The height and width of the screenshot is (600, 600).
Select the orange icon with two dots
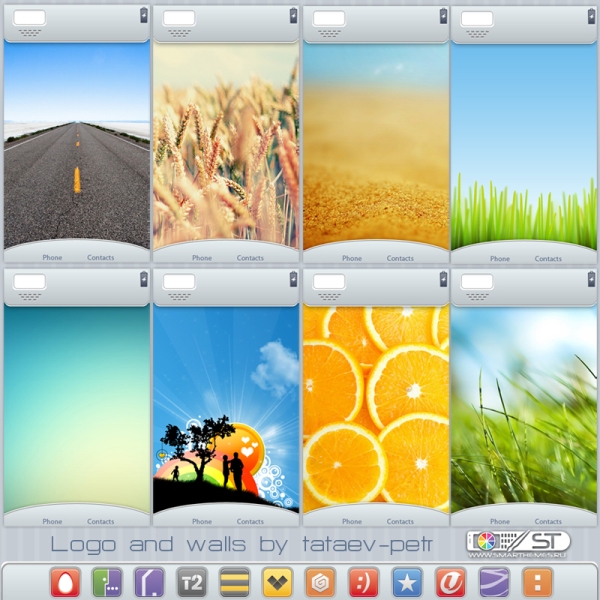[537, 581]
